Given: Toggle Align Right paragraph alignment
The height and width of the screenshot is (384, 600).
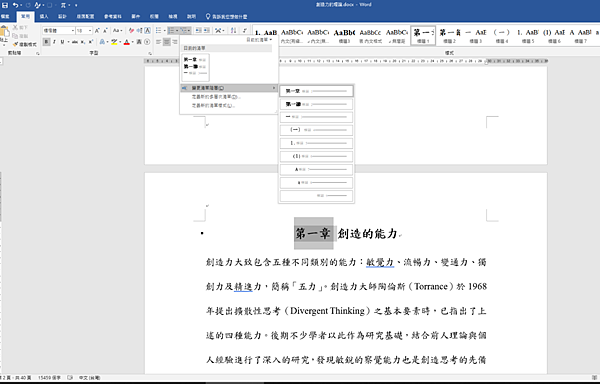Looking at the screenshot, I should [175, 42].
